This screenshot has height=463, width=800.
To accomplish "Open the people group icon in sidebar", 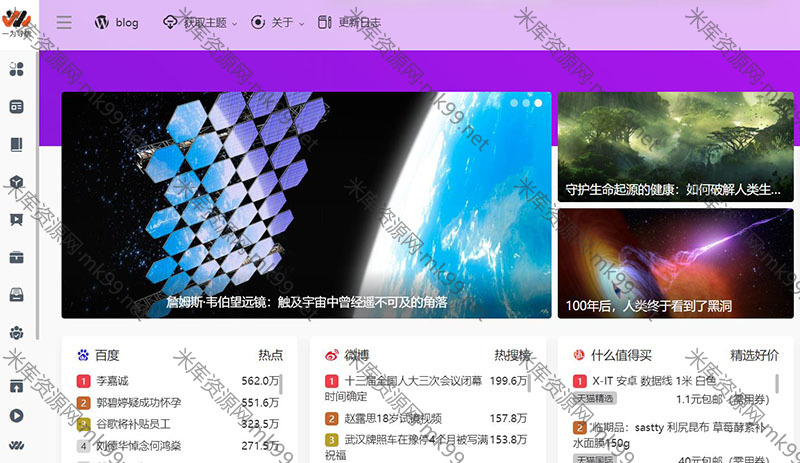I will (x=16, y=333).
